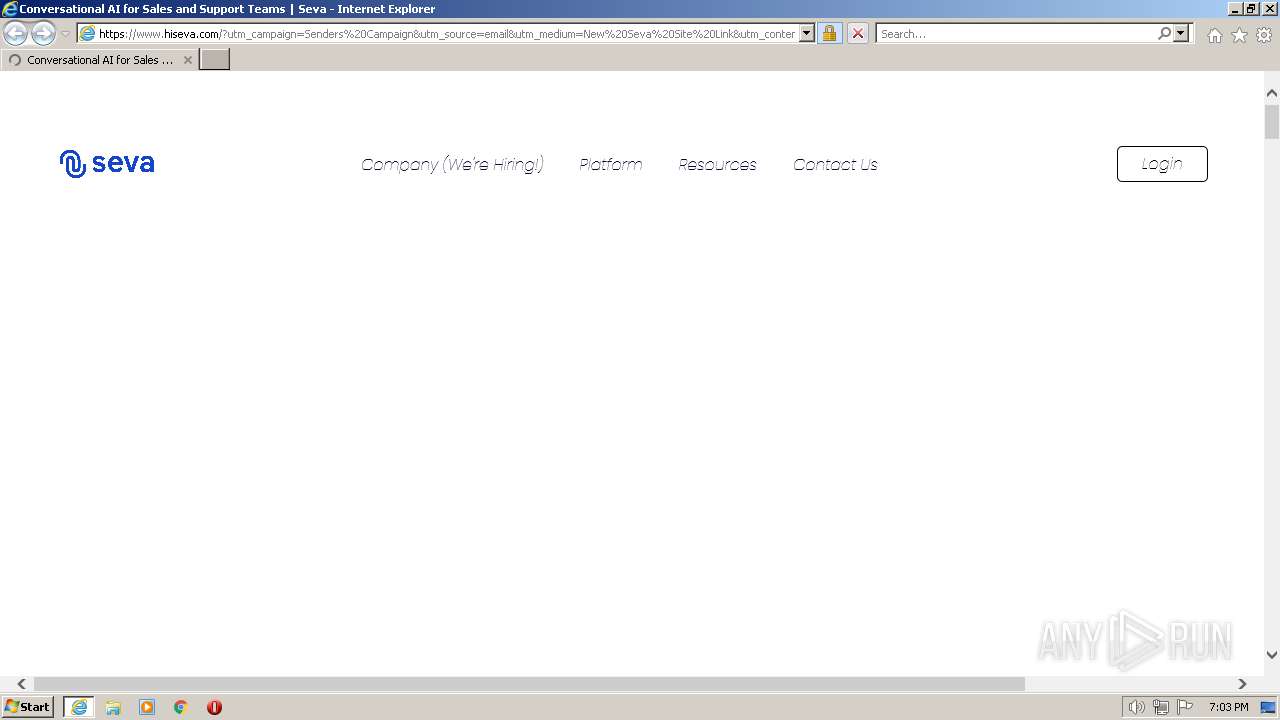
Task: Click the vertical scrollbar up arrow
Action: pyautogui.click(x=1272, y=93)
